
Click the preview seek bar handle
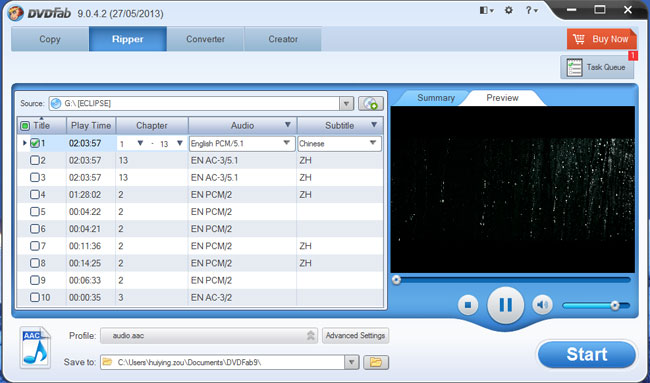[397, 280]
